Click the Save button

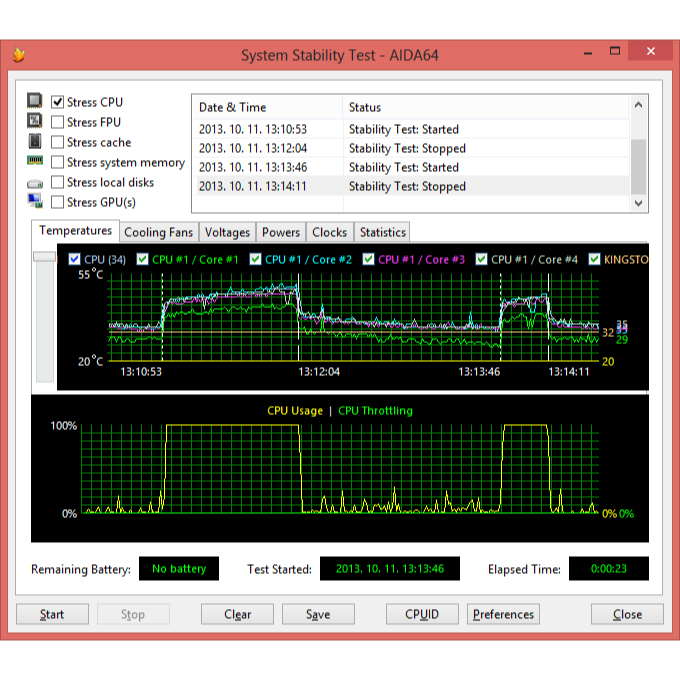point(318,614)
